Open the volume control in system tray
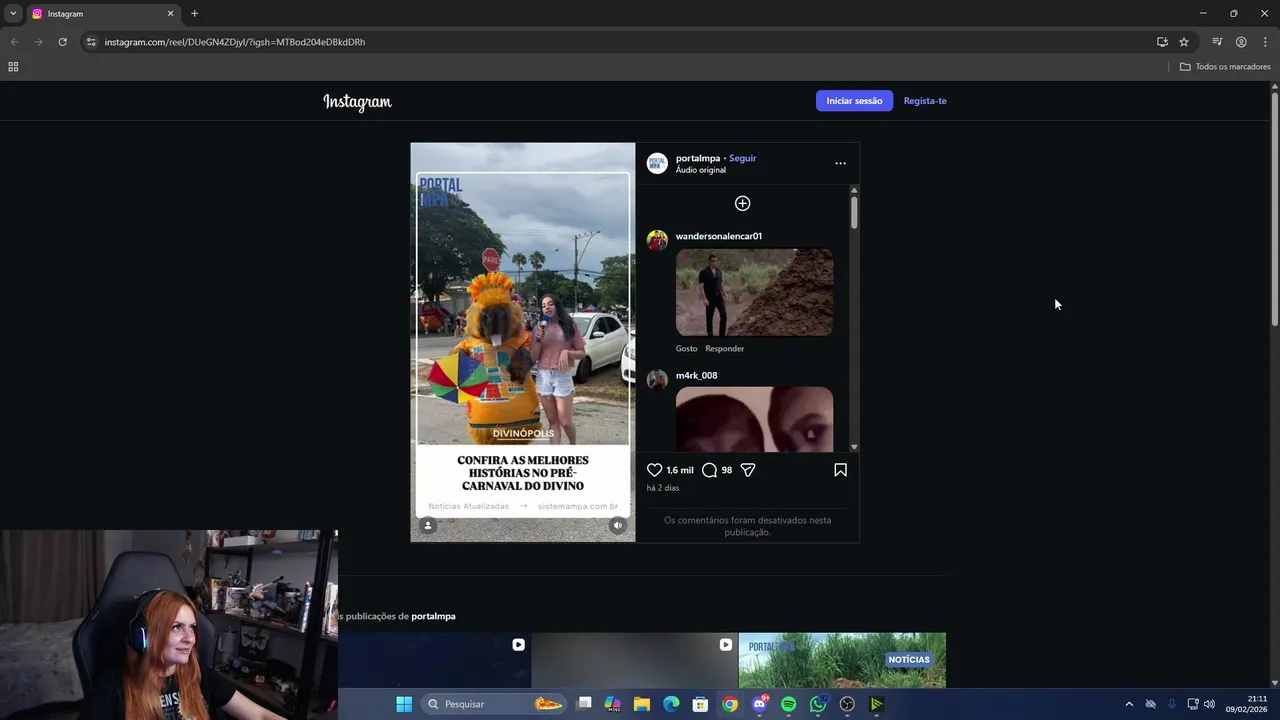Screen dimensions: 1280x720 (x=1210, y=704)
